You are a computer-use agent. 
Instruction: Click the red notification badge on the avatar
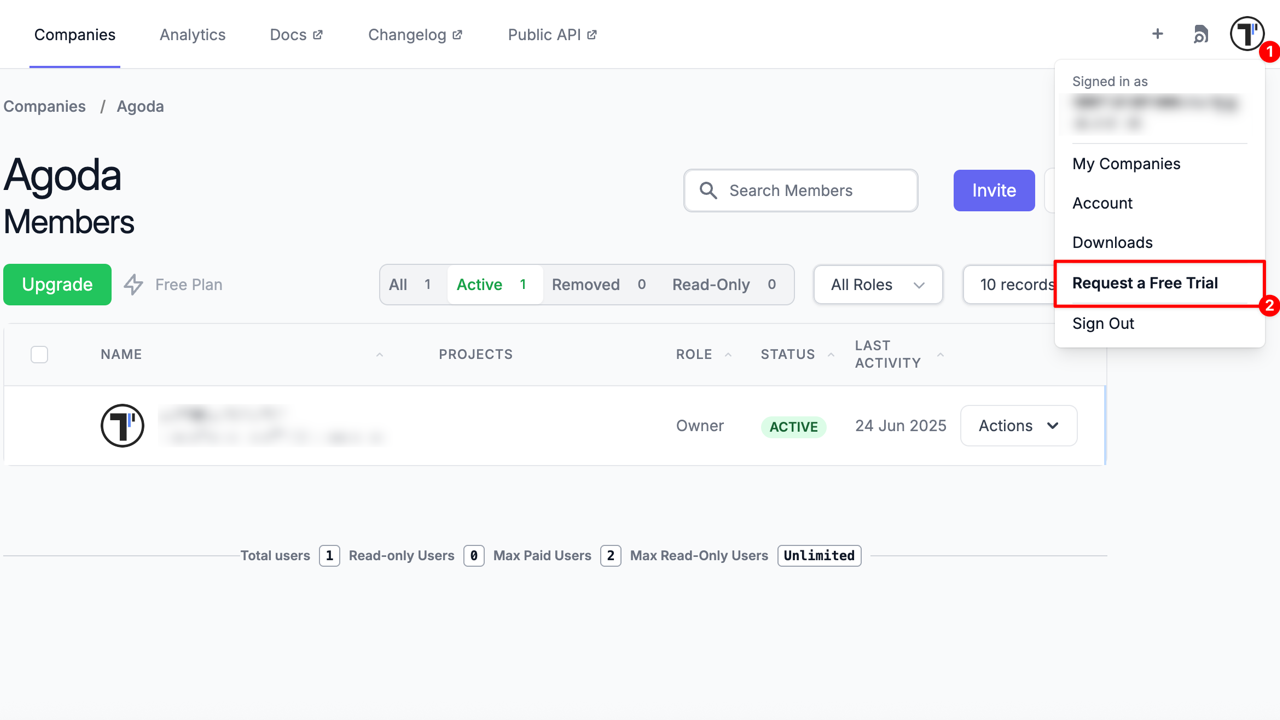pyautogui.click(x=1269, y=51)
